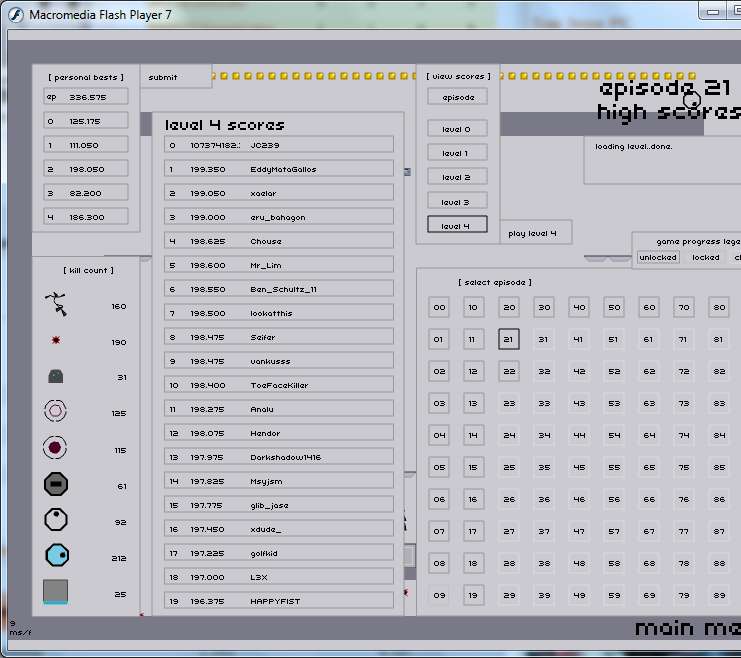Switch score view to level 2
The height and width of the screenshot is (658, 741).
tap(456, 177)
